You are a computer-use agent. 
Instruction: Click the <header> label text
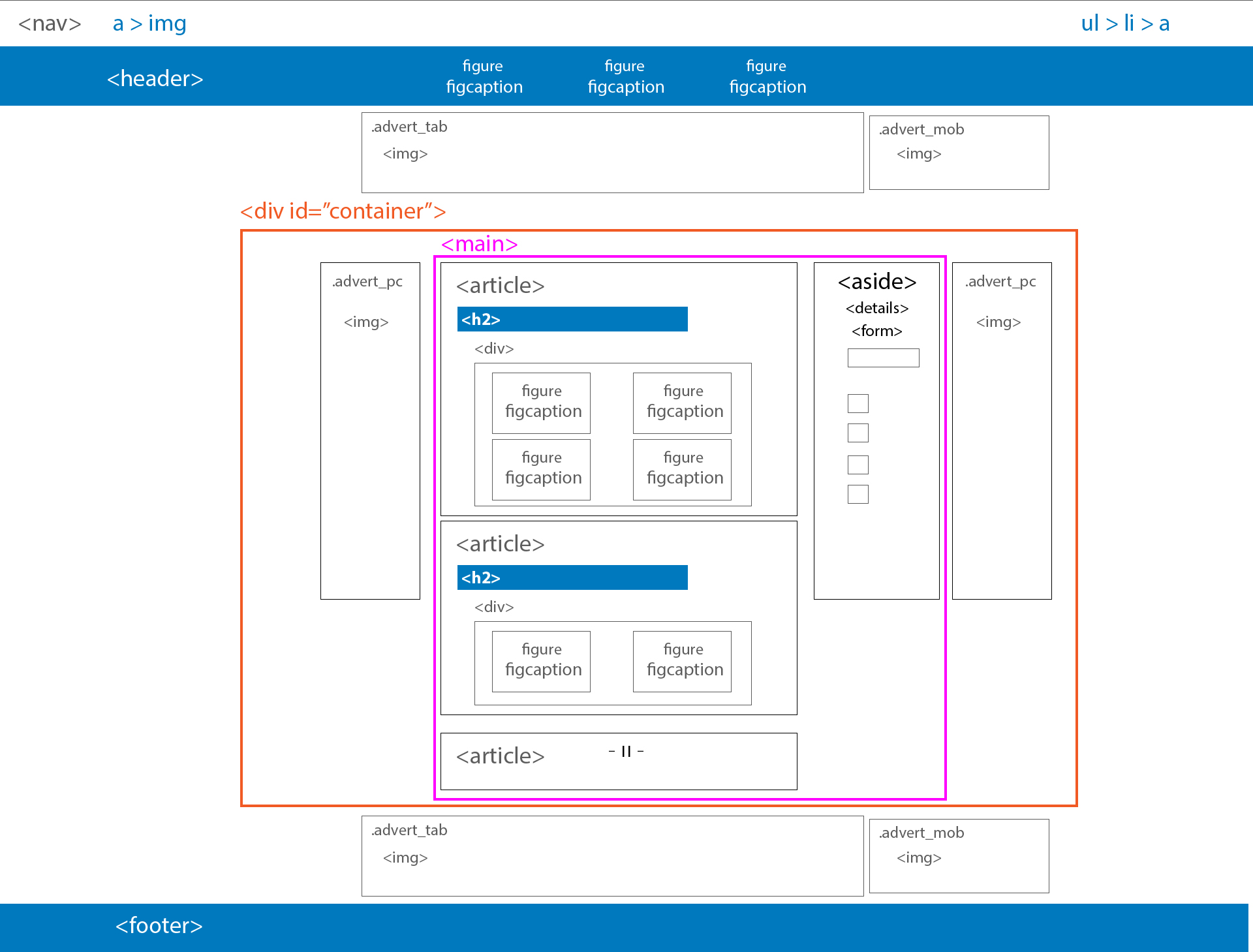click(x=155, y=78)
